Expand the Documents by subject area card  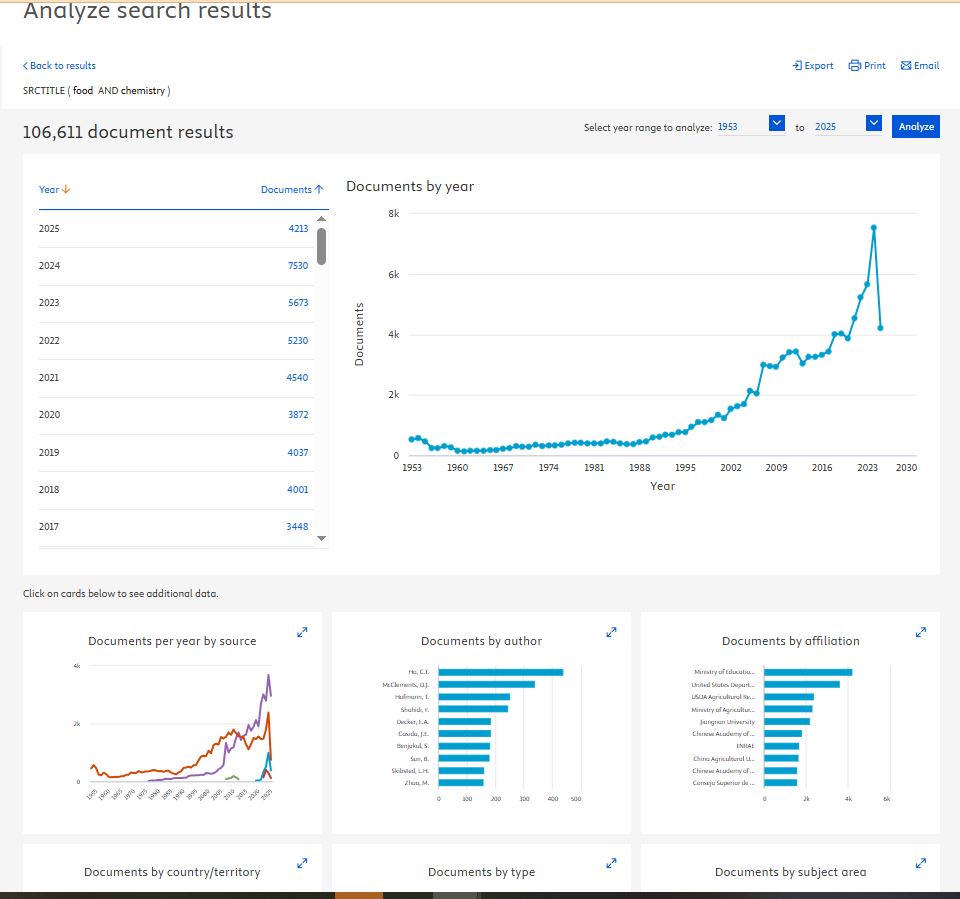pos(921,863)
